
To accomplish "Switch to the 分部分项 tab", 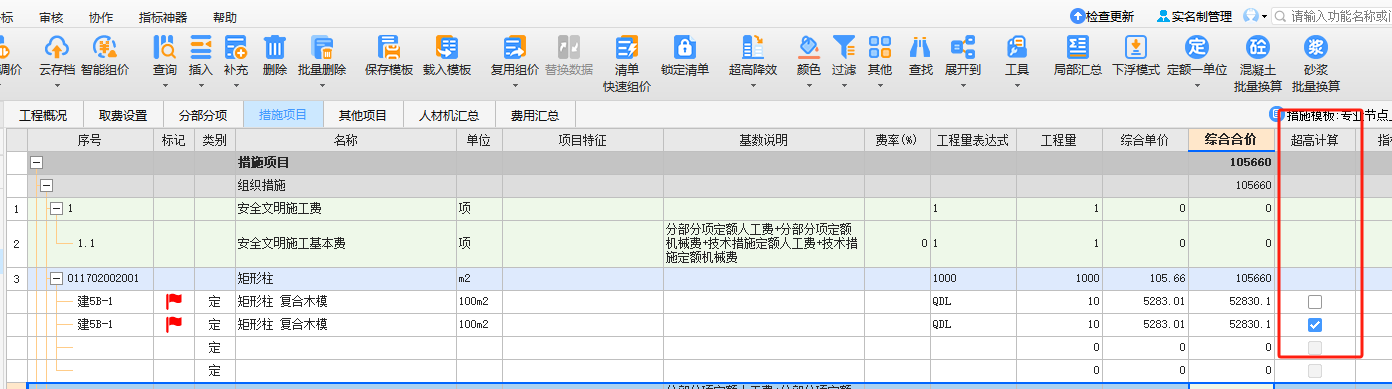I will (x=203, y=115).
